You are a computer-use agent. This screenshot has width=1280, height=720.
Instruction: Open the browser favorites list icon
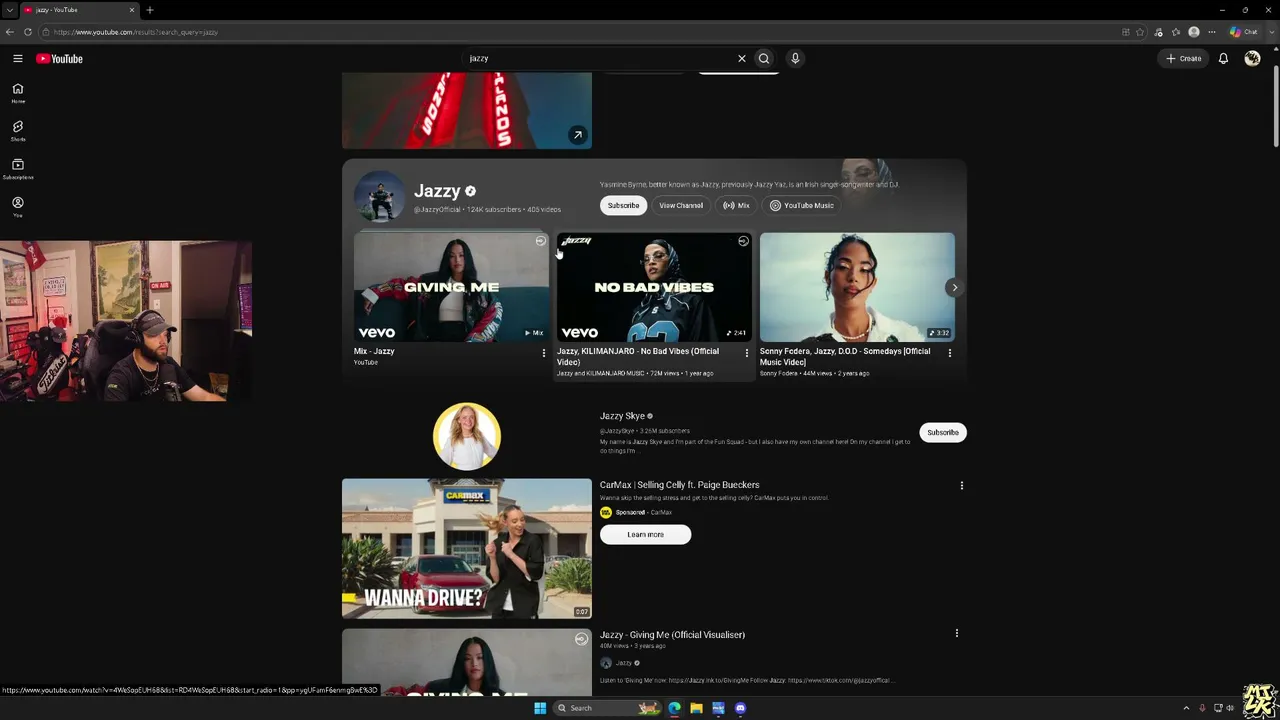[x=1176, y=32]
